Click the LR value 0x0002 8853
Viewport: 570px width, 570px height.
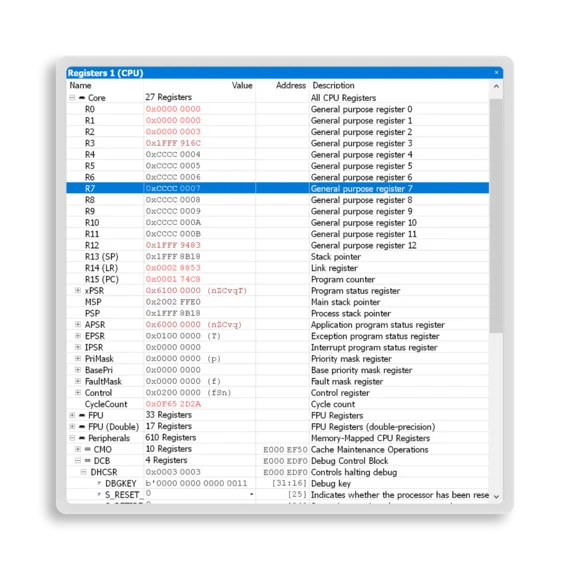click(x=173, y=268)
